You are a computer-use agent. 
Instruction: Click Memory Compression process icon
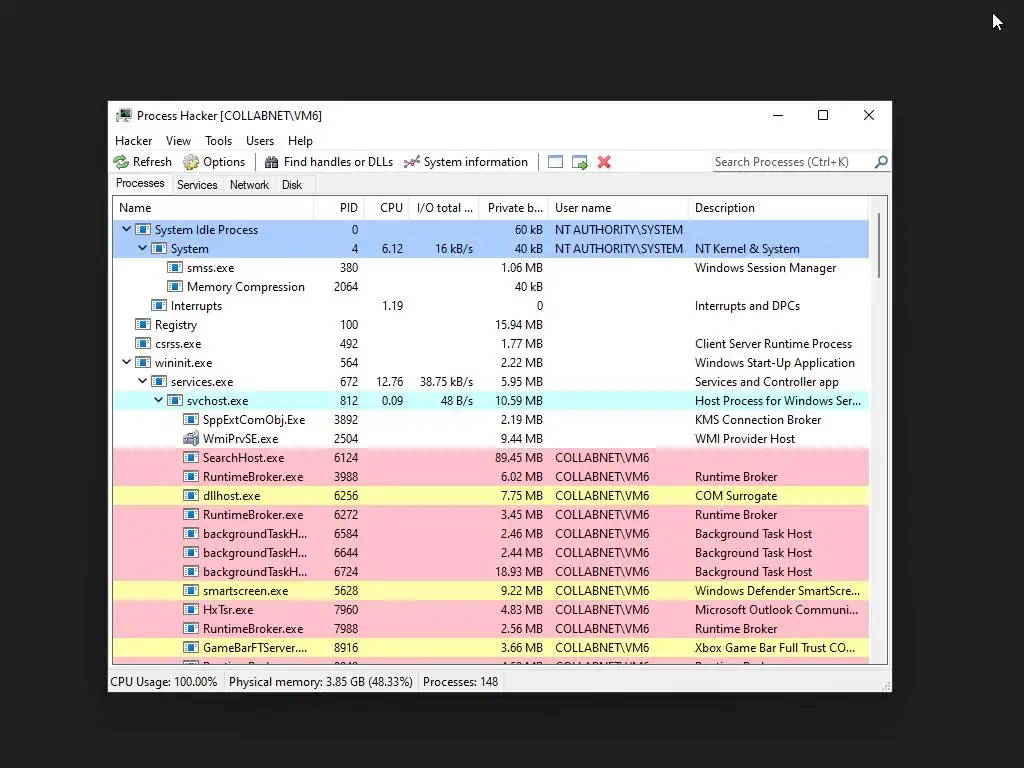point(175,287)
